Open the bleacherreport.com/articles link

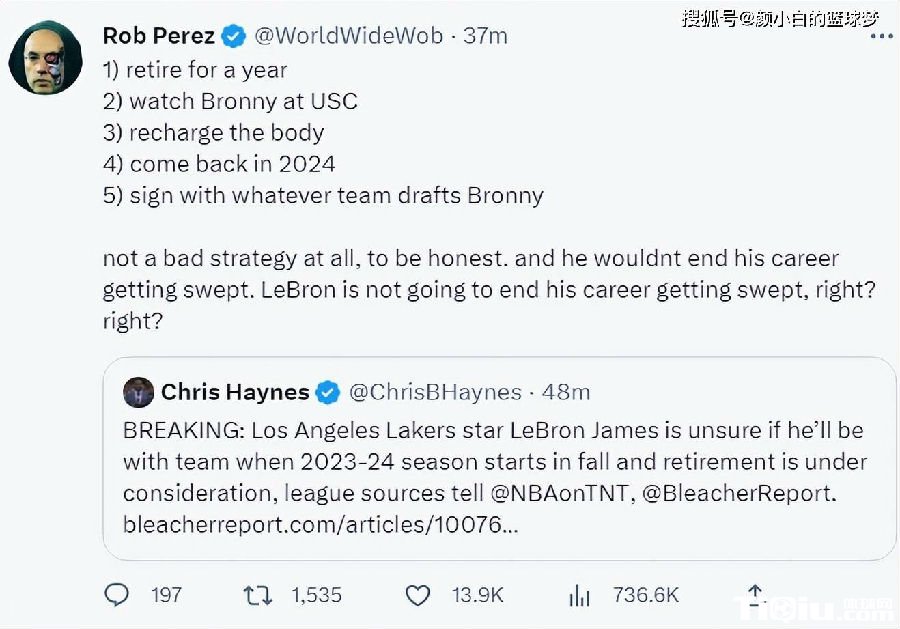click(320, 524)
